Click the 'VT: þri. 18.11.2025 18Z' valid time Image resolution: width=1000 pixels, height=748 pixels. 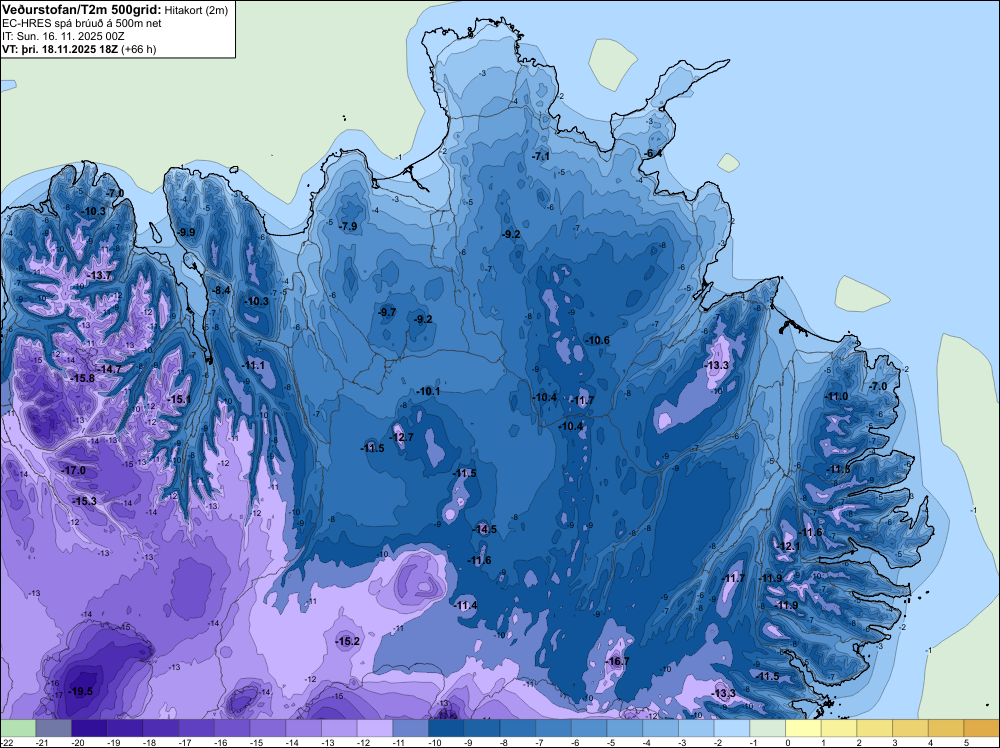[60, 49]
